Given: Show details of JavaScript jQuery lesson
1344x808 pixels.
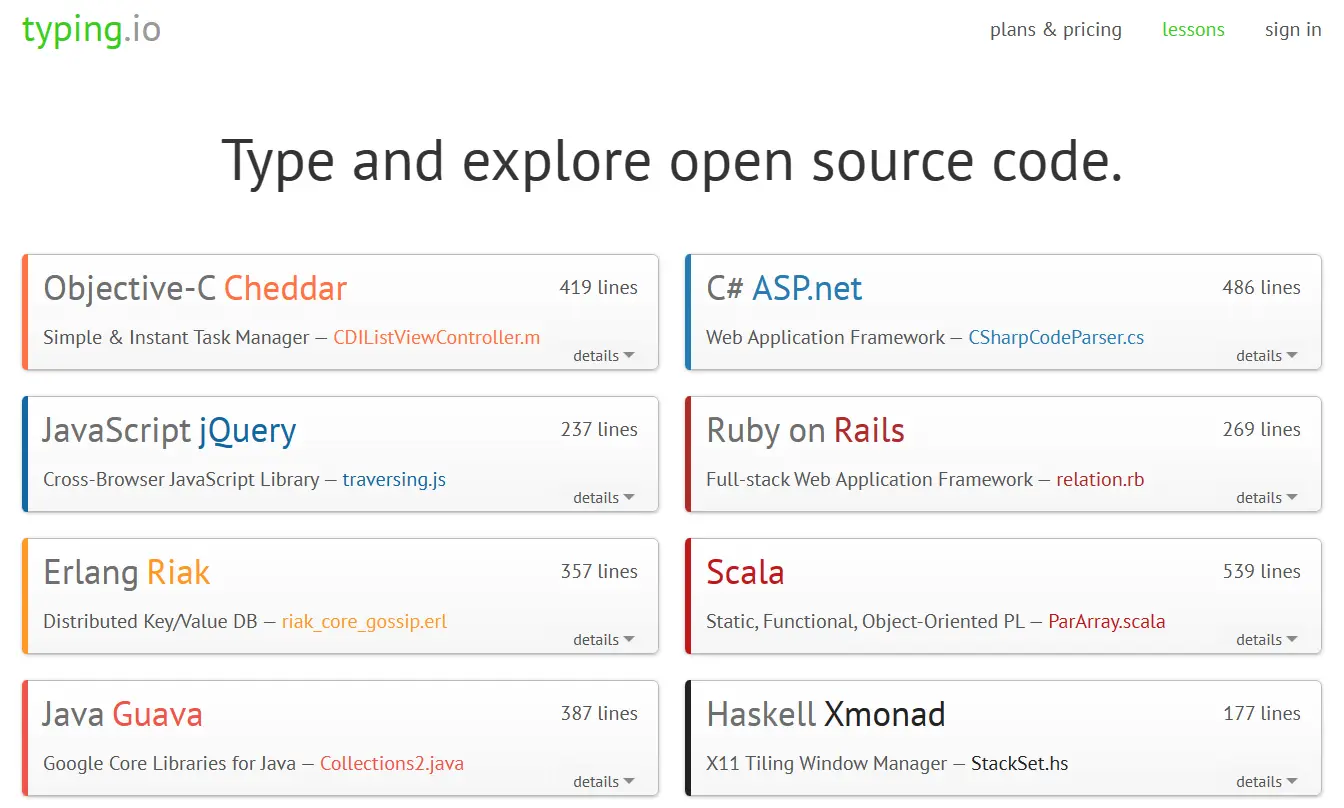Looking at the screenshot, I should [603, 498].
